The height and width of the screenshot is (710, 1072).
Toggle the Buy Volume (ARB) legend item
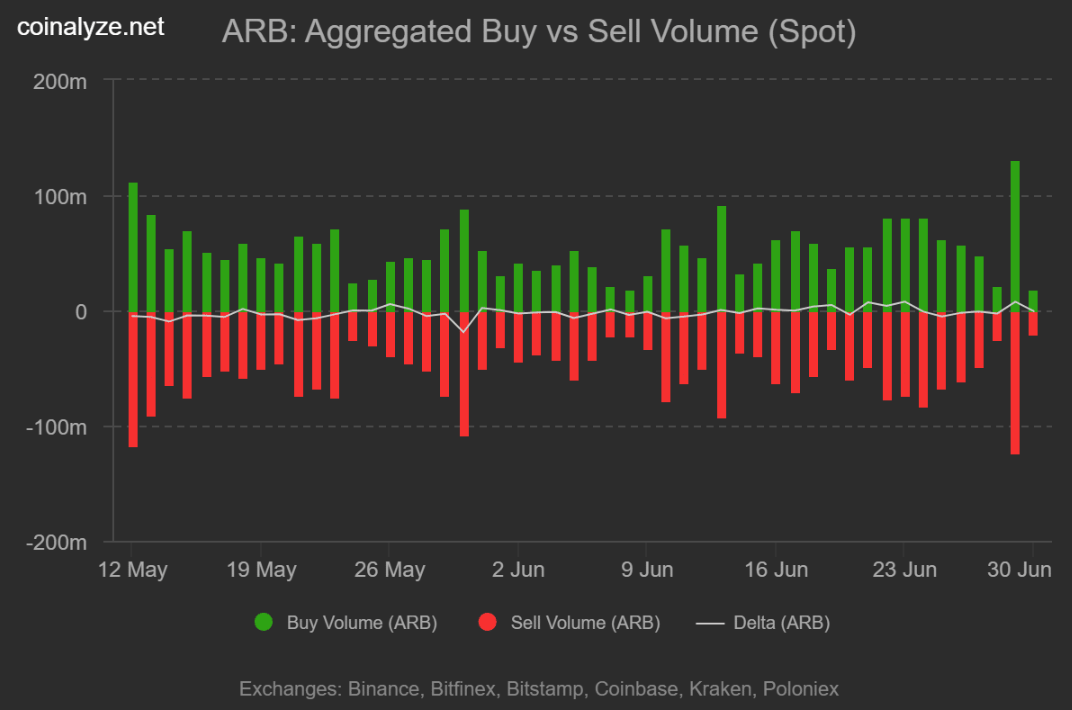[x=345, y=623]
